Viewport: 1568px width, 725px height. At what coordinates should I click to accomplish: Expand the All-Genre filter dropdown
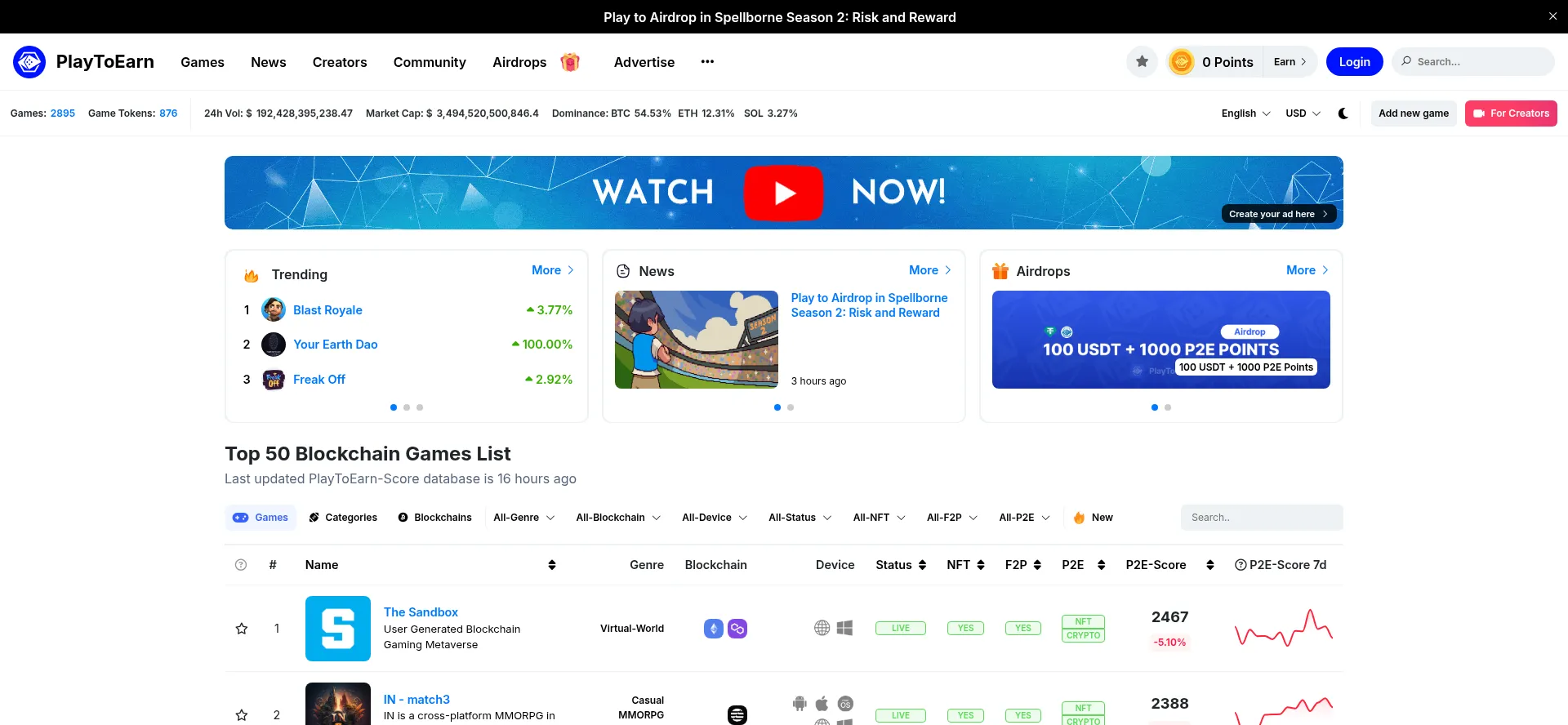[x=523, y=518]
